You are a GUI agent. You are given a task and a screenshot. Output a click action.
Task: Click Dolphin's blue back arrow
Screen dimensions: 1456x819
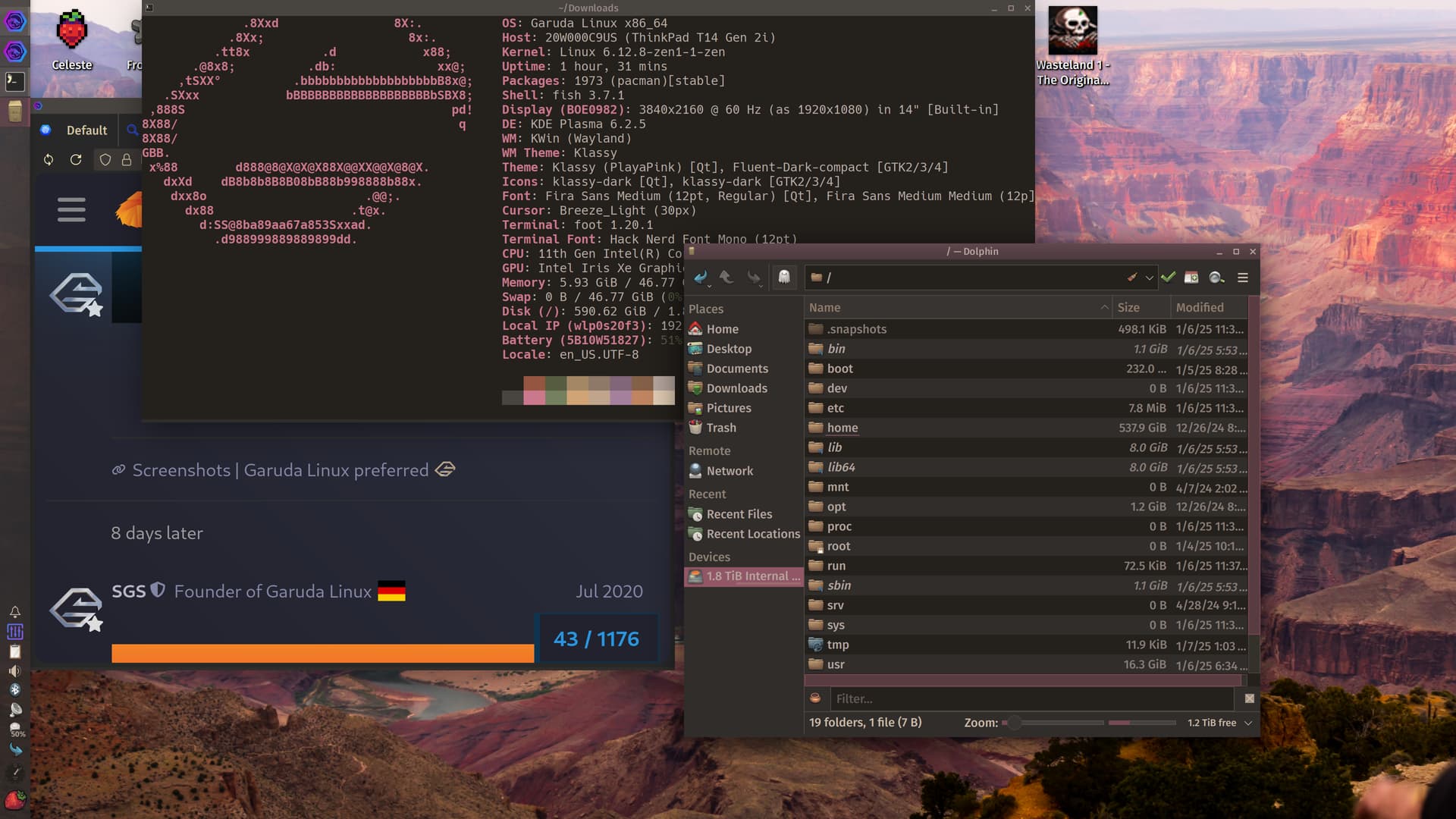(700, 278)
